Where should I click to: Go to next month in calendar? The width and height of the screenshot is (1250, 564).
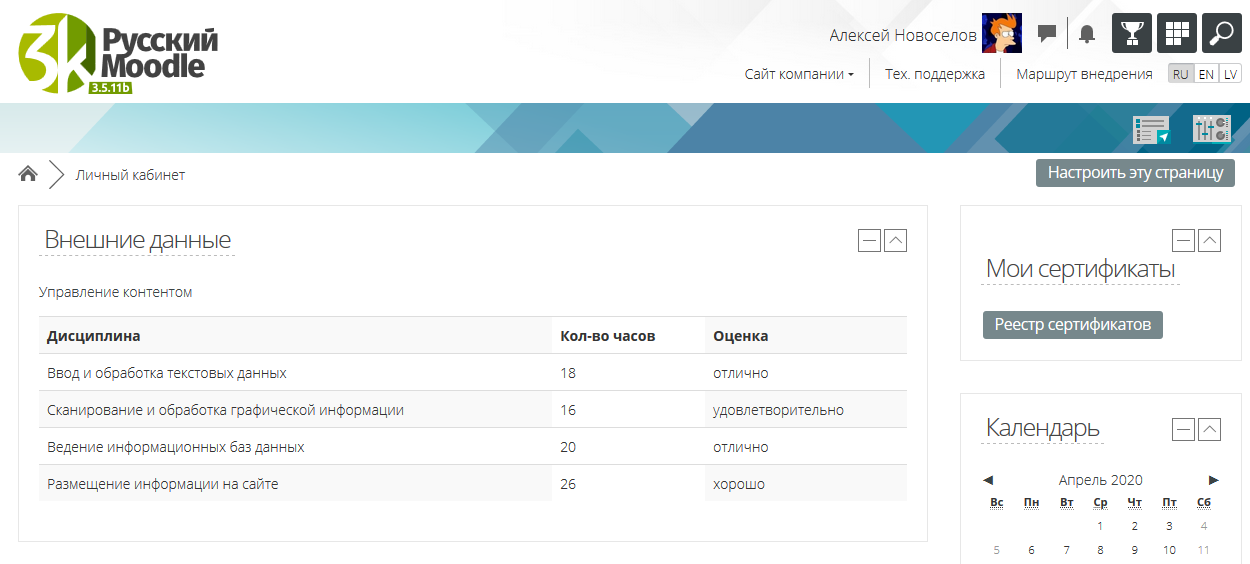point(1213,480)
